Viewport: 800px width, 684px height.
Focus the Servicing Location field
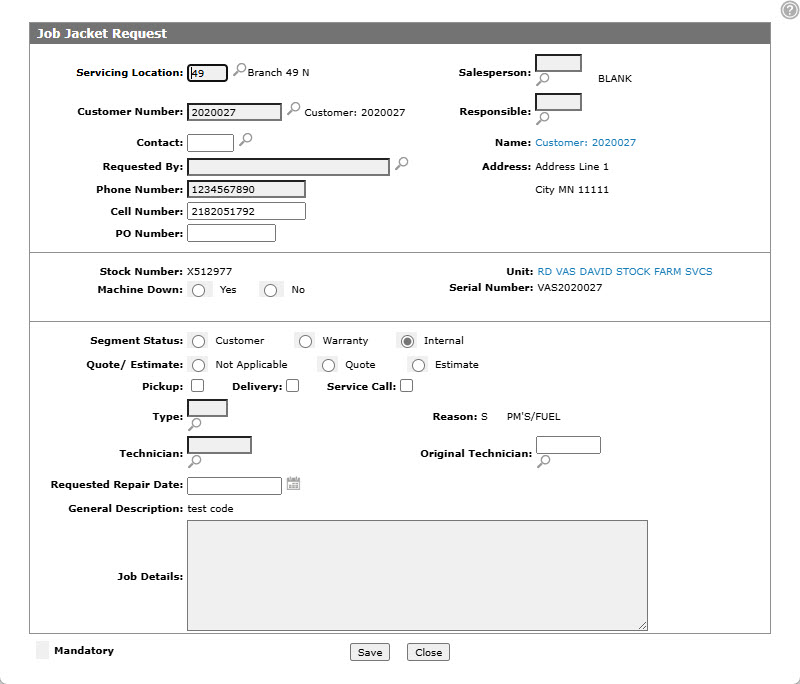207,73
